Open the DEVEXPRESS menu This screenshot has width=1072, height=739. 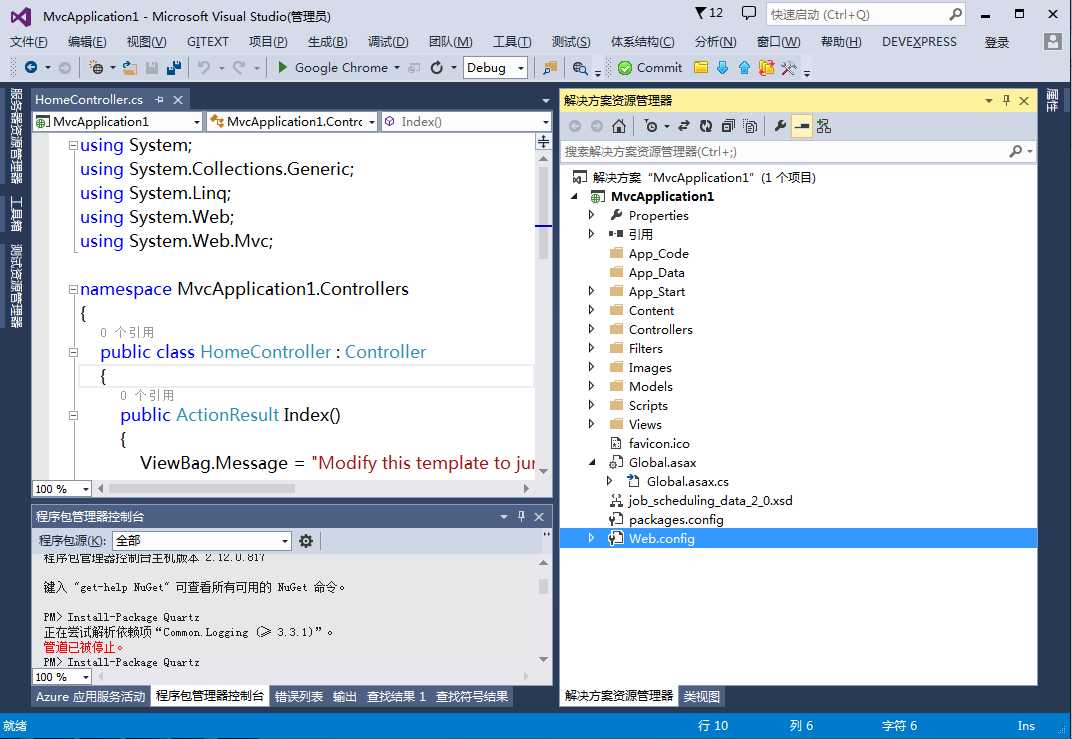click(x=919, y=42)
